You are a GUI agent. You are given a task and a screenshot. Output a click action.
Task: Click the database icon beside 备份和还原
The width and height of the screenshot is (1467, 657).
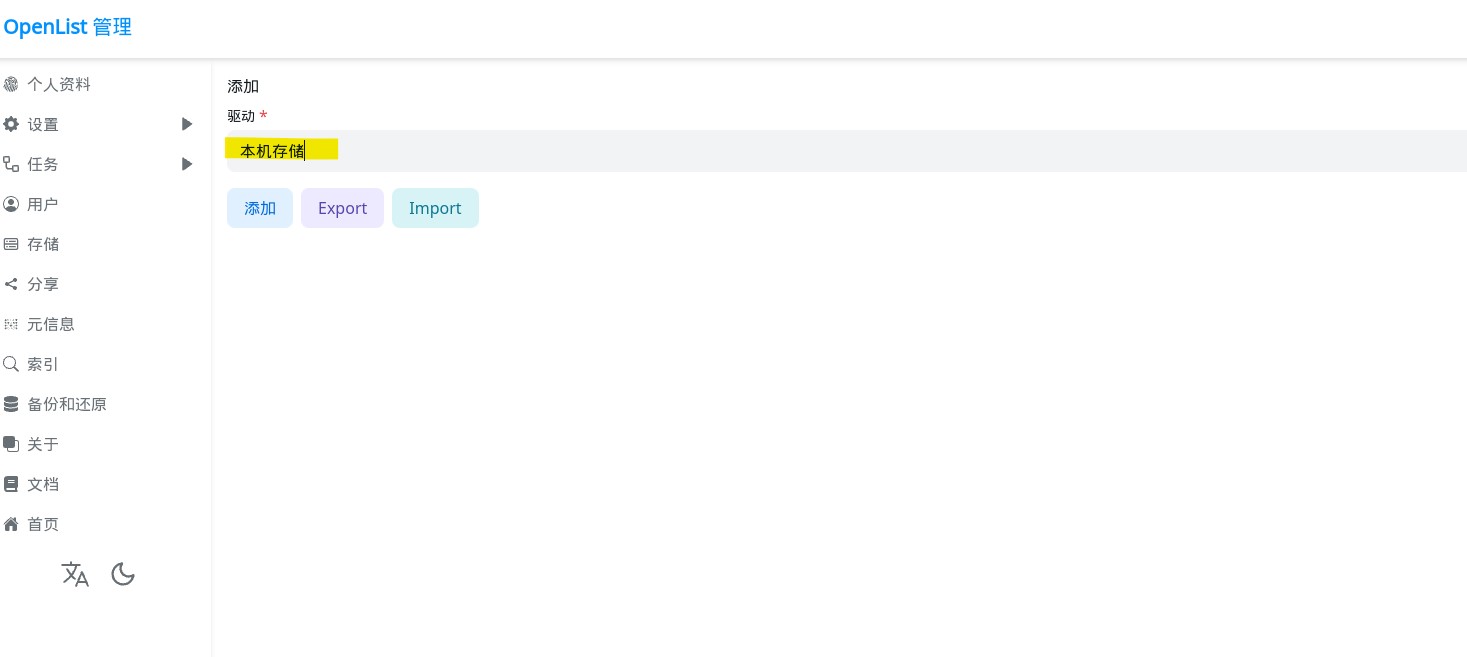11,404
